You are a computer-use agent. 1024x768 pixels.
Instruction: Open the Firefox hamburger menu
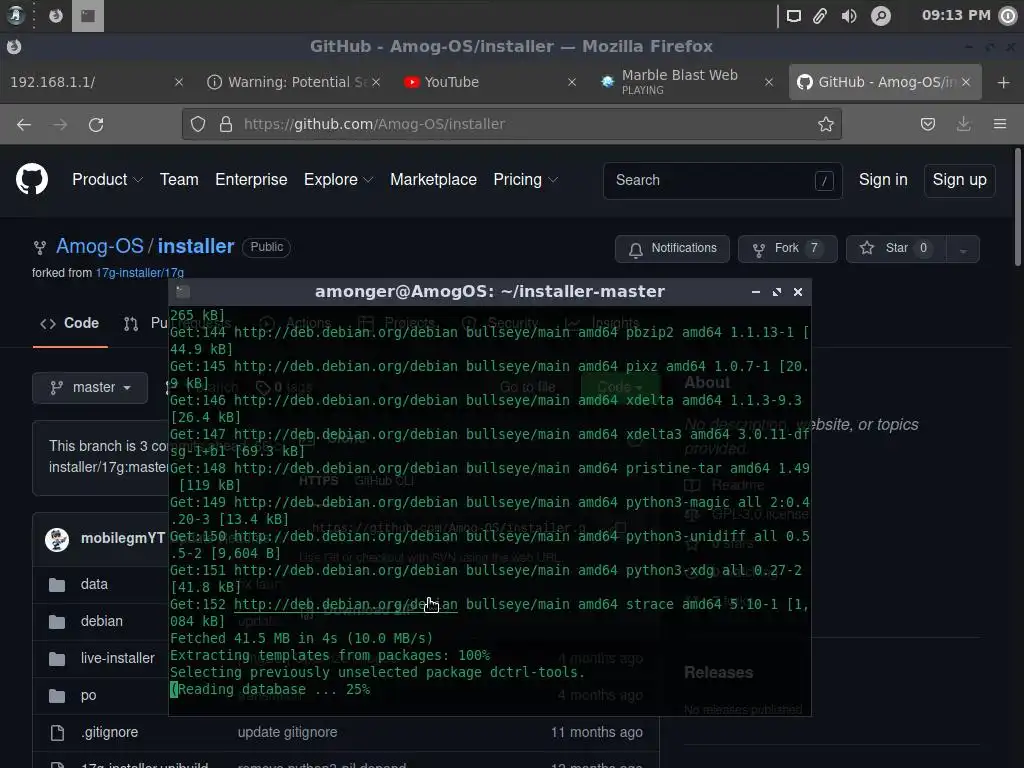[1000, 124]
